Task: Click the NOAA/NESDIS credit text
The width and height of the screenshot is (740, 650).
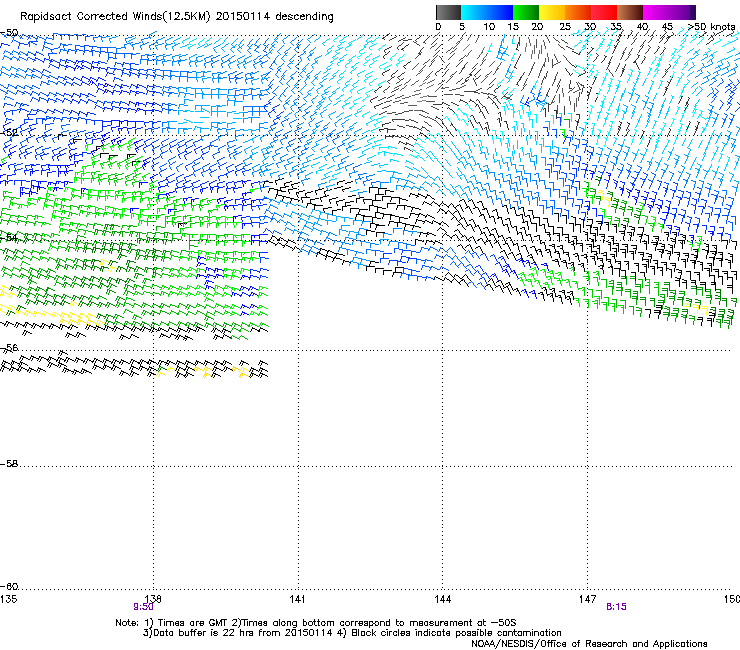Action: pyautogui.click(x=589, y=644)
